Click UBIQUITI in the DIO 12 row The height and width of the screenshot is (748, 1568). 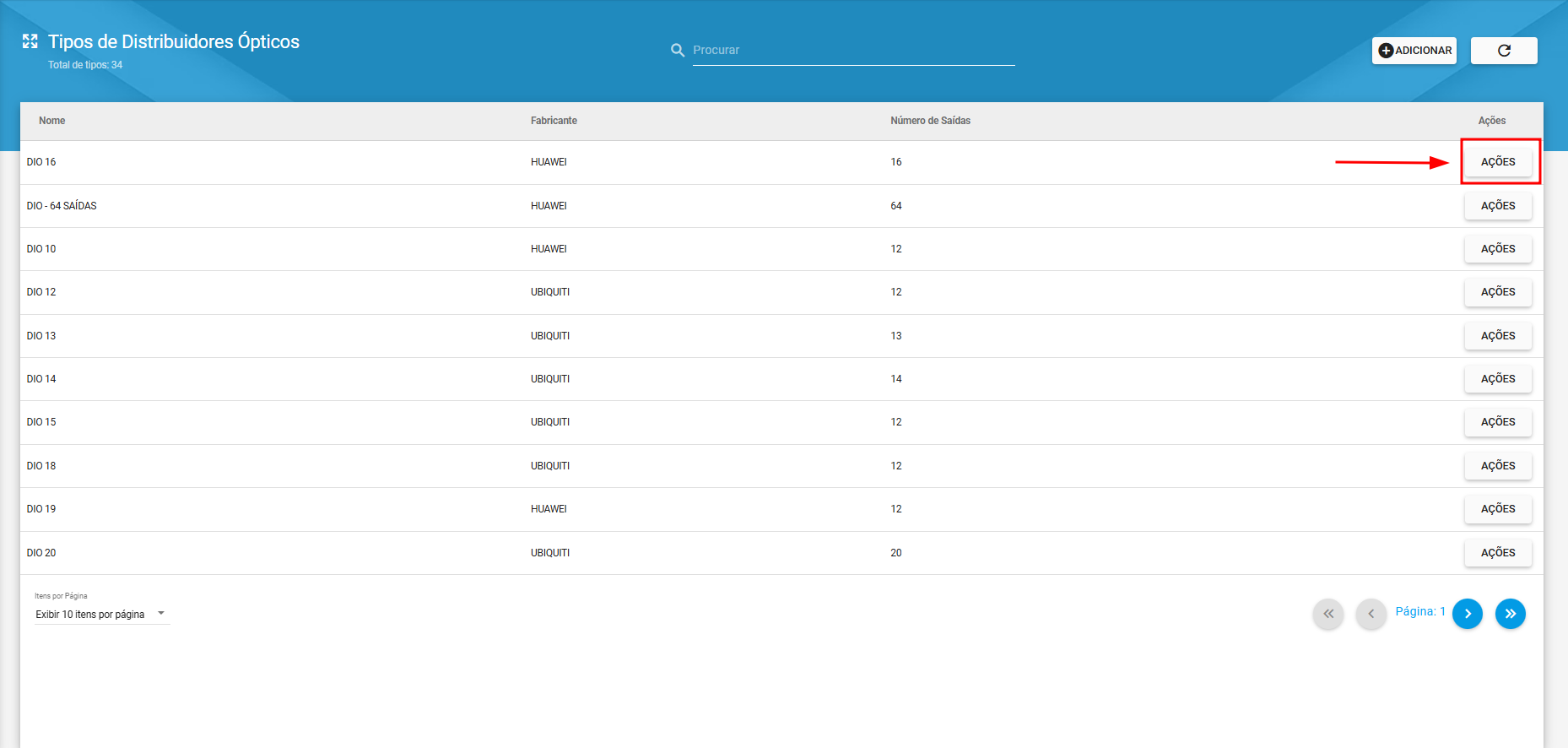550,292
